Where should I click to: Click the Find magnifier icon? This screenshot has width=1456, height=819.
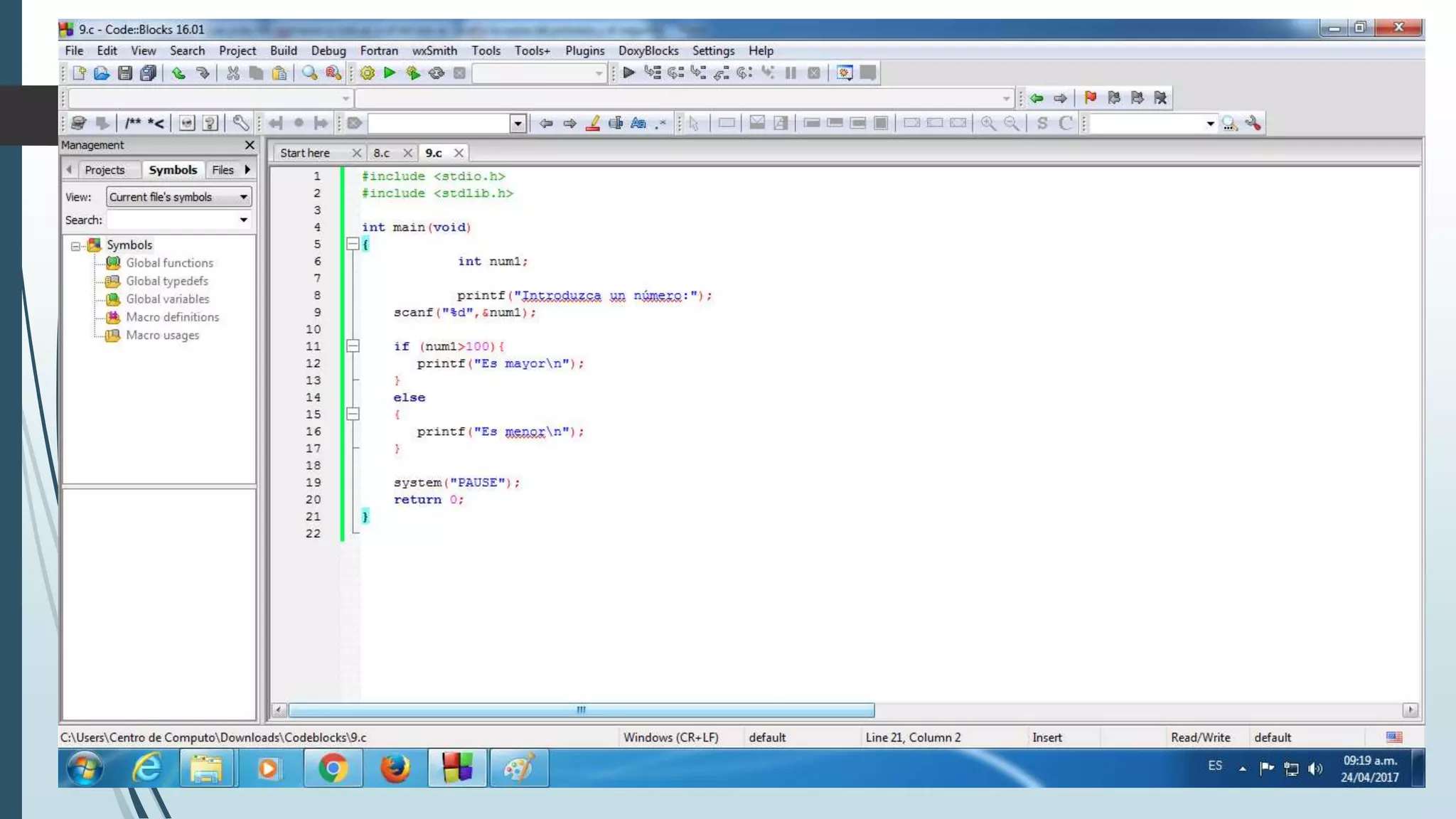(309, 73)
